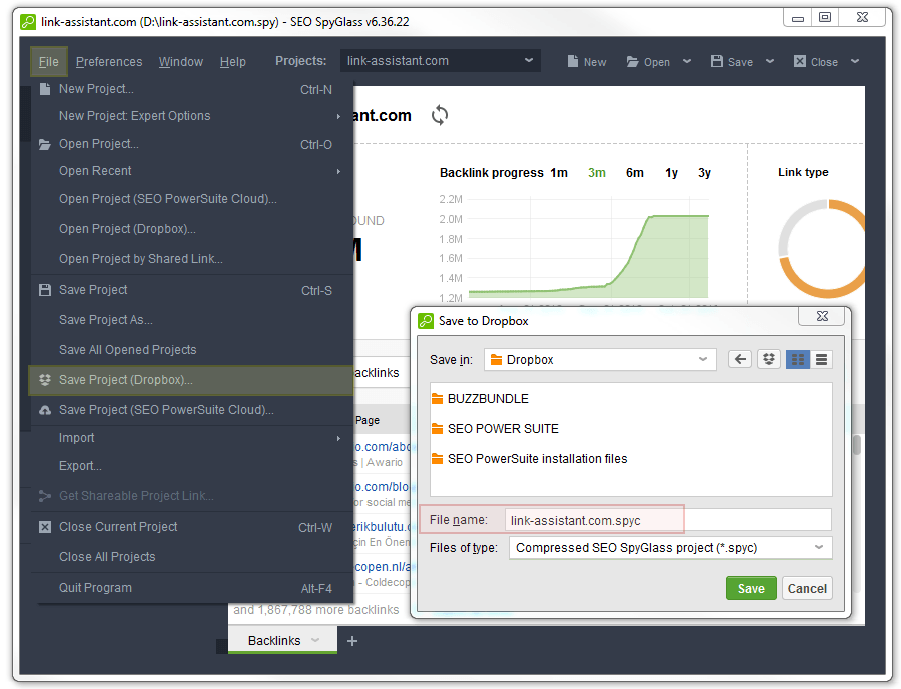Select Save Project (Dropbox) menu entry
Viewport: 901px width, 689px height.
191,380
